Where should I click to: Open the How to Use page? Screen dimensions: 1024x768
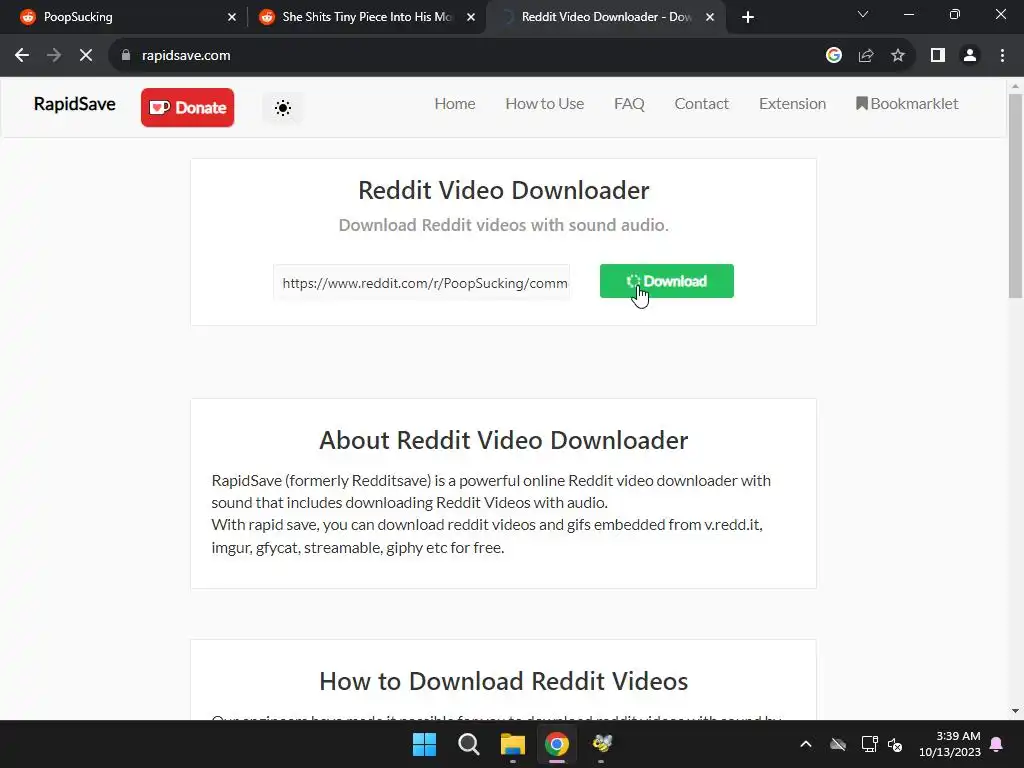coord(545,104)
